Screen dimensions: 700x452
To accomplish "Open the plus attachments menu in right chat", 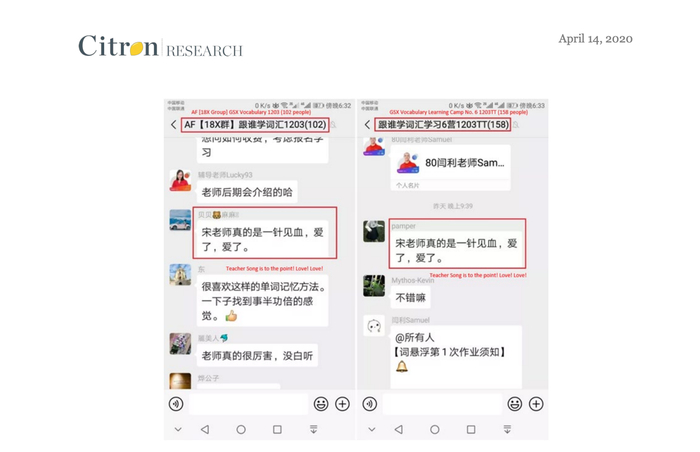I will pos(536,404).
